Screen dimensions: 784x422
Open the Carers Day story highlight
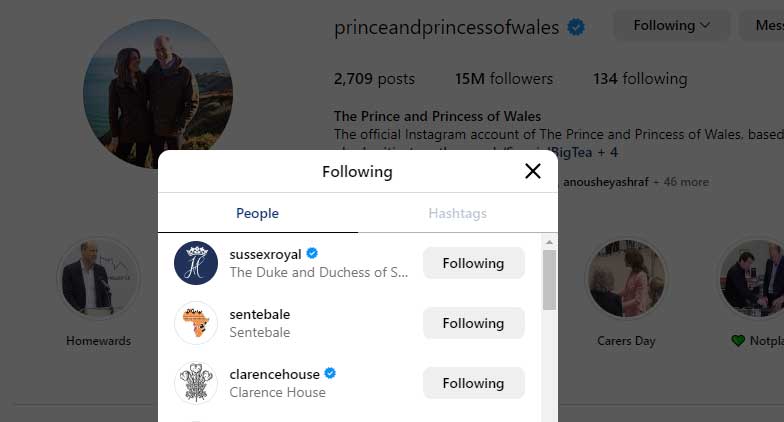[626, 278]
